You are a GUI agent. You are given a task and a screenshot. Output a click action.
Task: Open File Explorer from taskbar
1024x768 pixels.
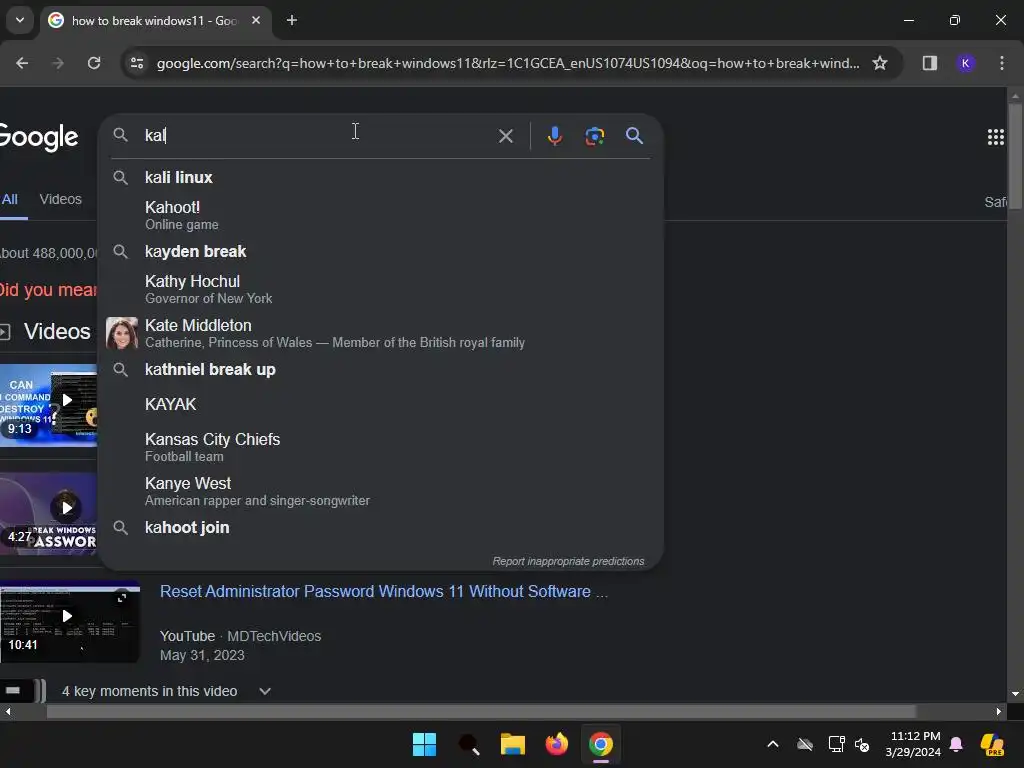(x=513, y=744)
